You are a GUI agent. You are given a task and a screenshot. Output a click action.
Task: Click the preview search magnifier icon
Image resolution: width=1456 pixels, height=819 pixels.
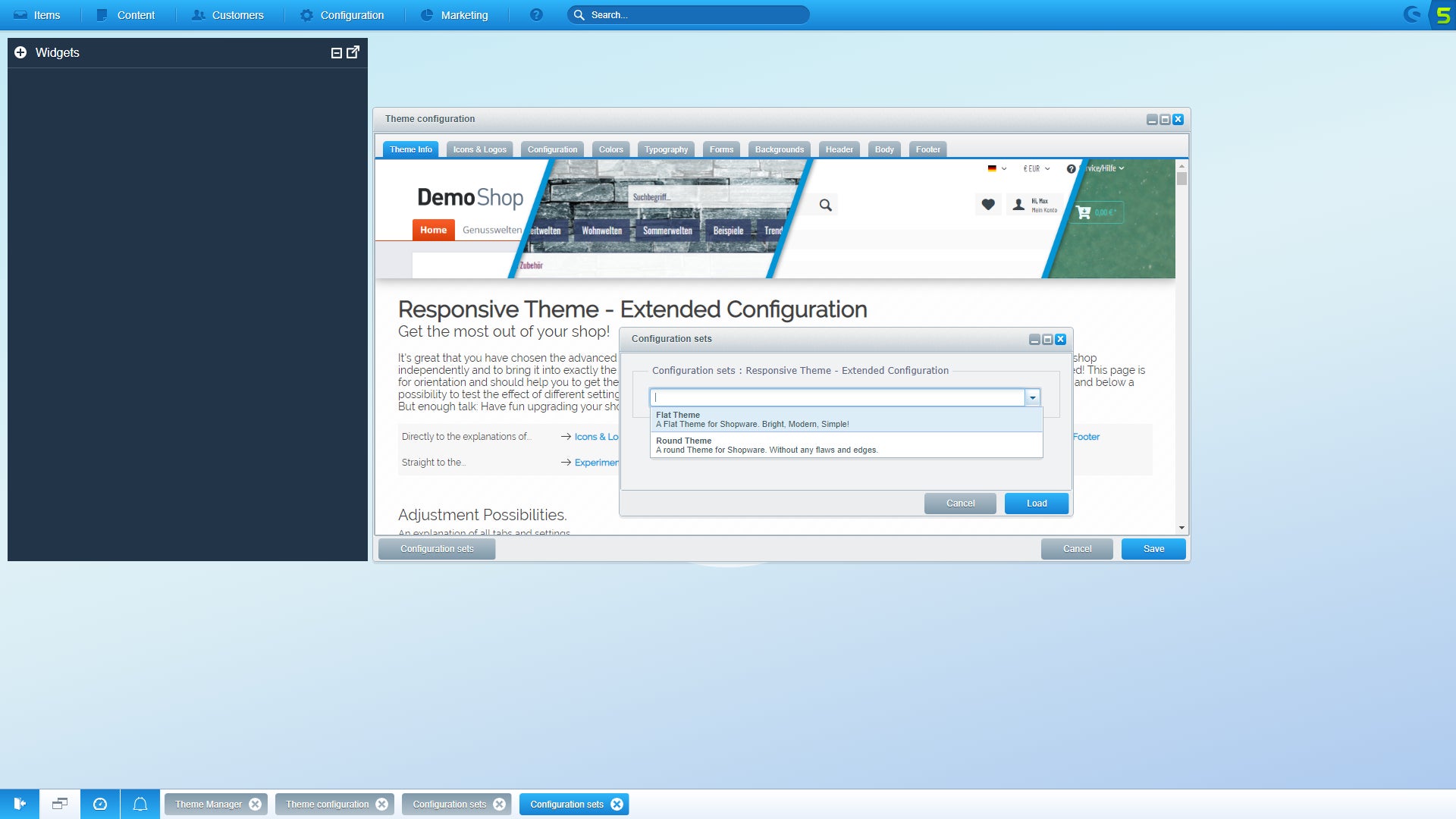(825, 205)
